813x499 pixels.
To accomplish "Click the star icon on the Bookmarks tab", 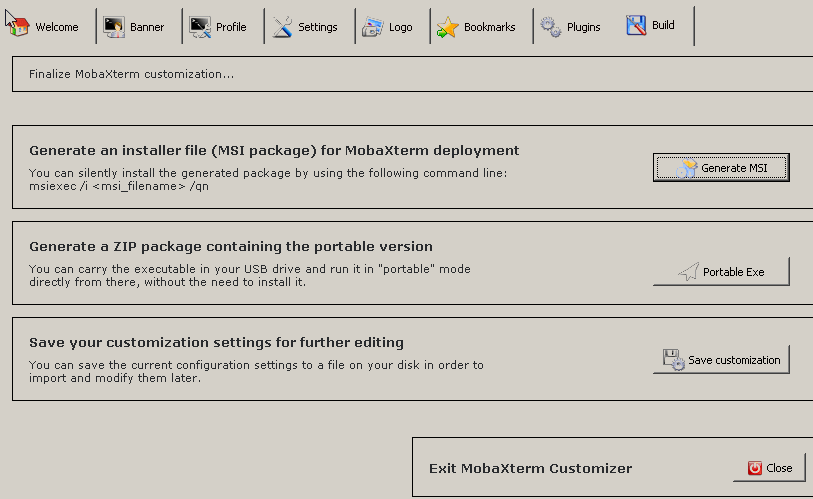I will coord(448,27).
